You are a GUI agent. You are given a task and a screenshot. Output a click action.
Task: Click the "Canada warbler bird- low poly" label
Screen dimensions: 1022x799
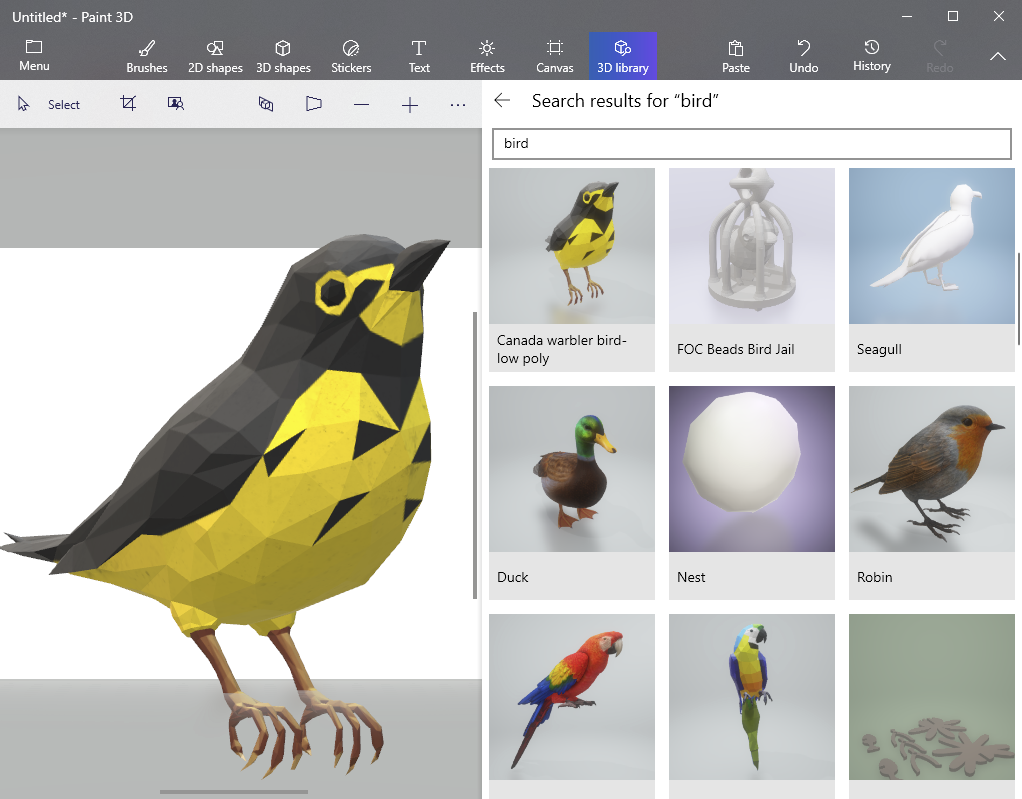coord(561,349)
